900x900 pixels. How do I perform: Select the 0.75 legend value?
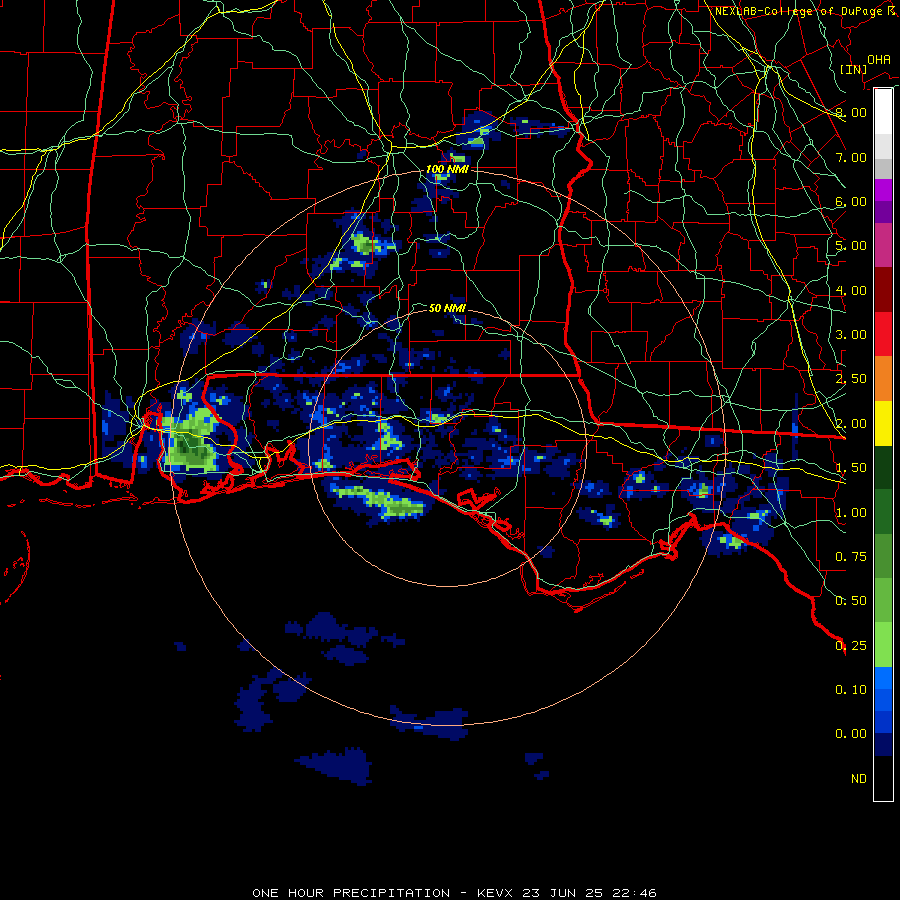pos(851,557)
